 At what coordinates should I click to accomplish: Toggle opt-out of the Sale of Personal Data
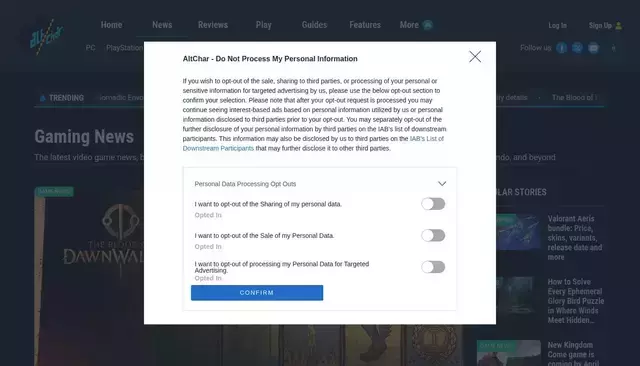433,235
